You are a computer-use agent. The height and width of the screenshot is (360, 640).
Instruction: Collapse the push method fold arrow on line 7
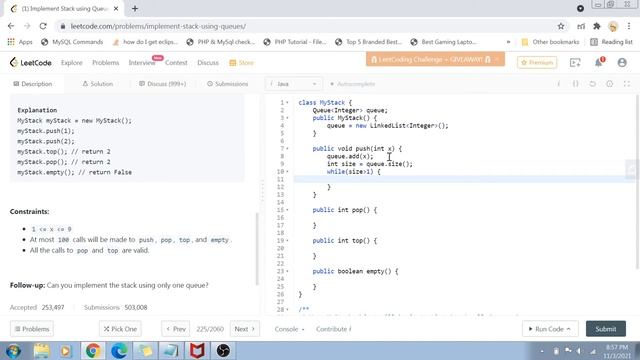click(287, 149)
